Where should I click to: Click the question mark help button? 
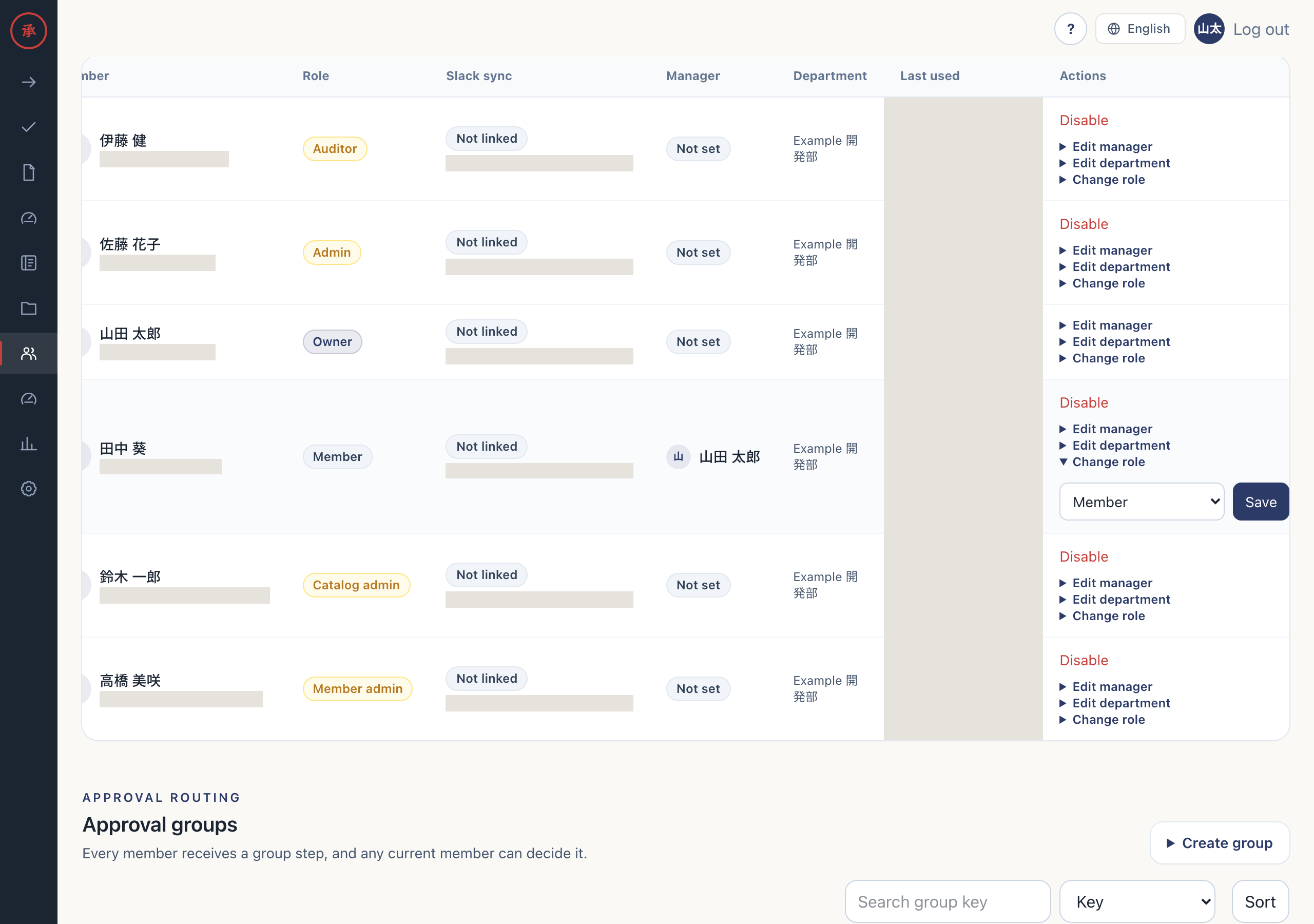coord(1070,29)
